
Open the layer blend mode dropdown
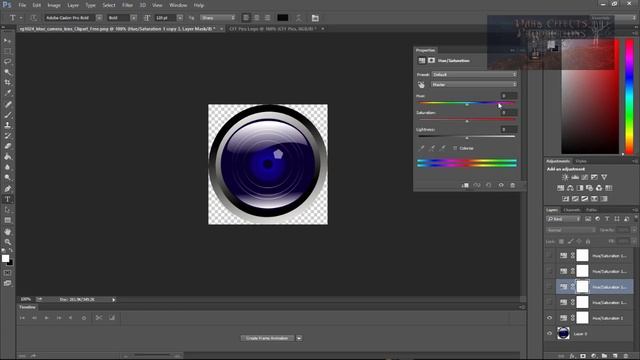pyautogui.click(x=570, y=230)
